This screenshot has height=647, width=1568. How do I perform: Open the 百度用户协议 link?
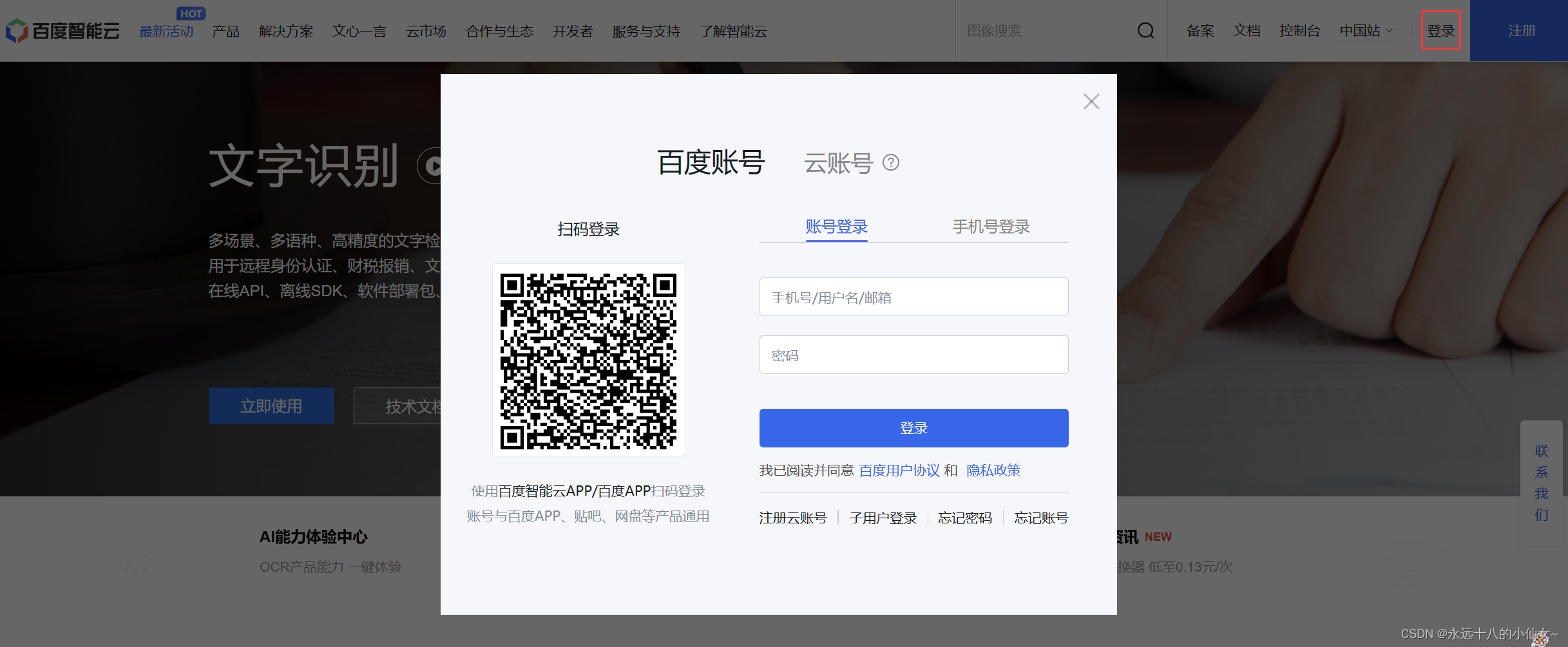coord(899,471)
